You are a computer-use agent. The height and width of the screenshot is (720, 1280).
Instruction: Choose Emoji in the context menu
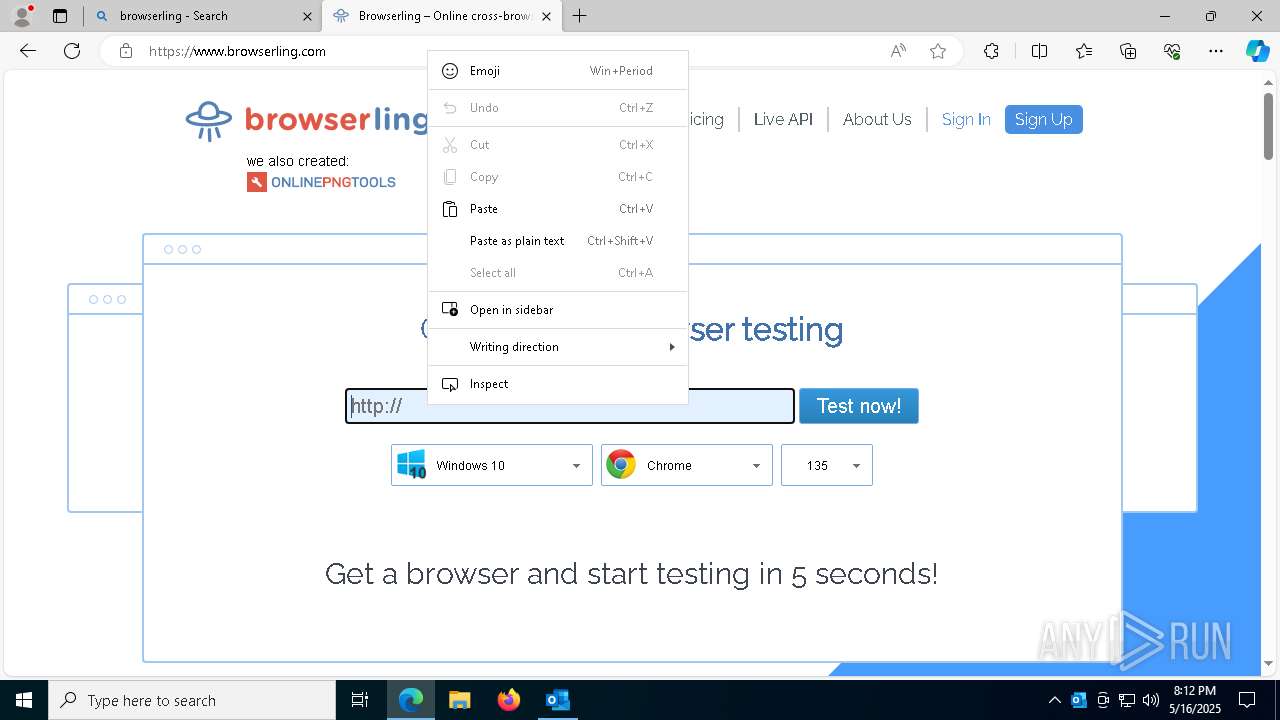click(558, 71)
